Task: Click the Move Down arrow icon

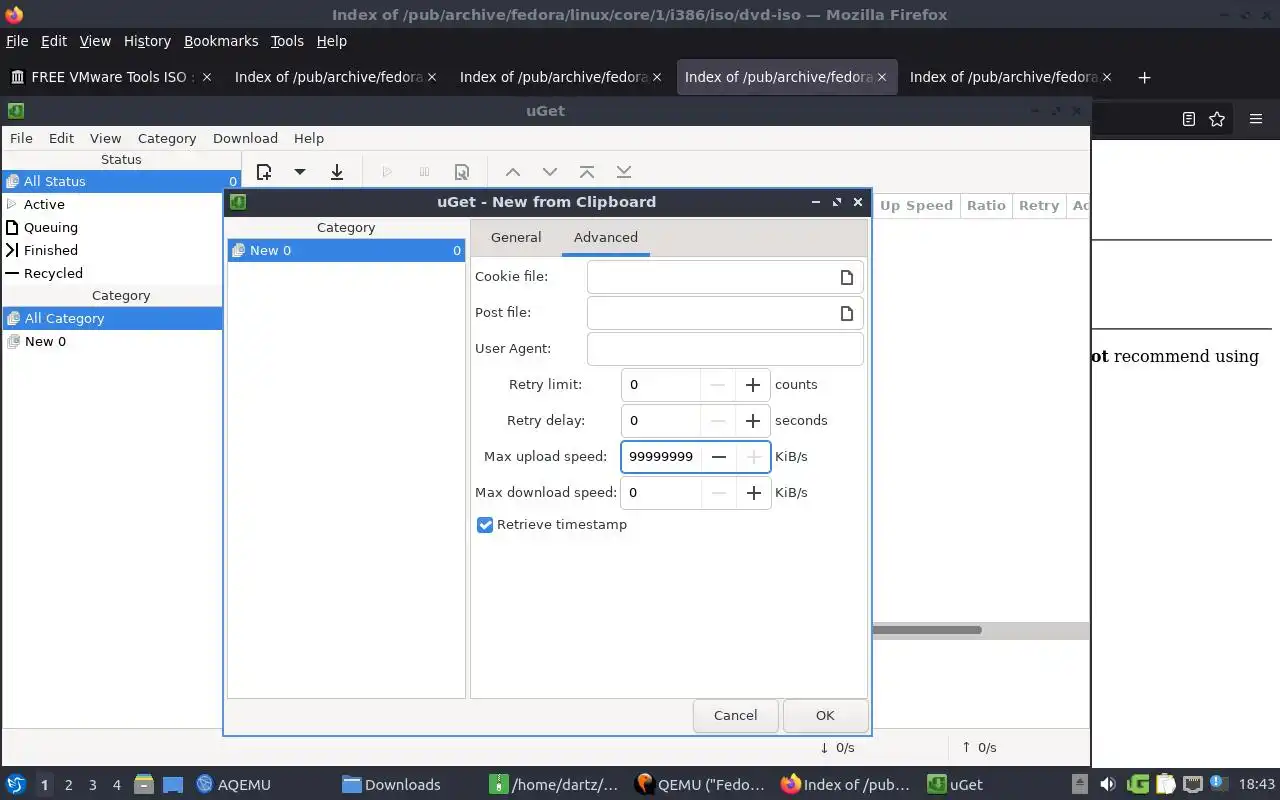Action: 549,172
